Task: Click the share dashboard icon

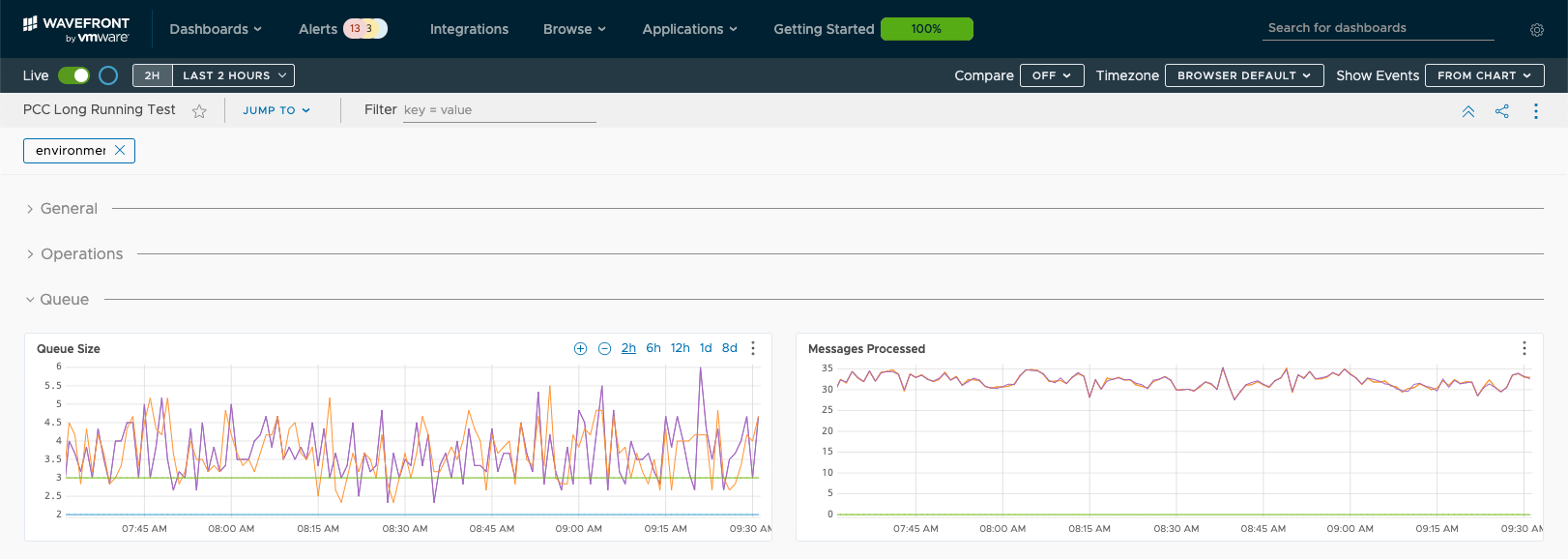Action: 1501,111
